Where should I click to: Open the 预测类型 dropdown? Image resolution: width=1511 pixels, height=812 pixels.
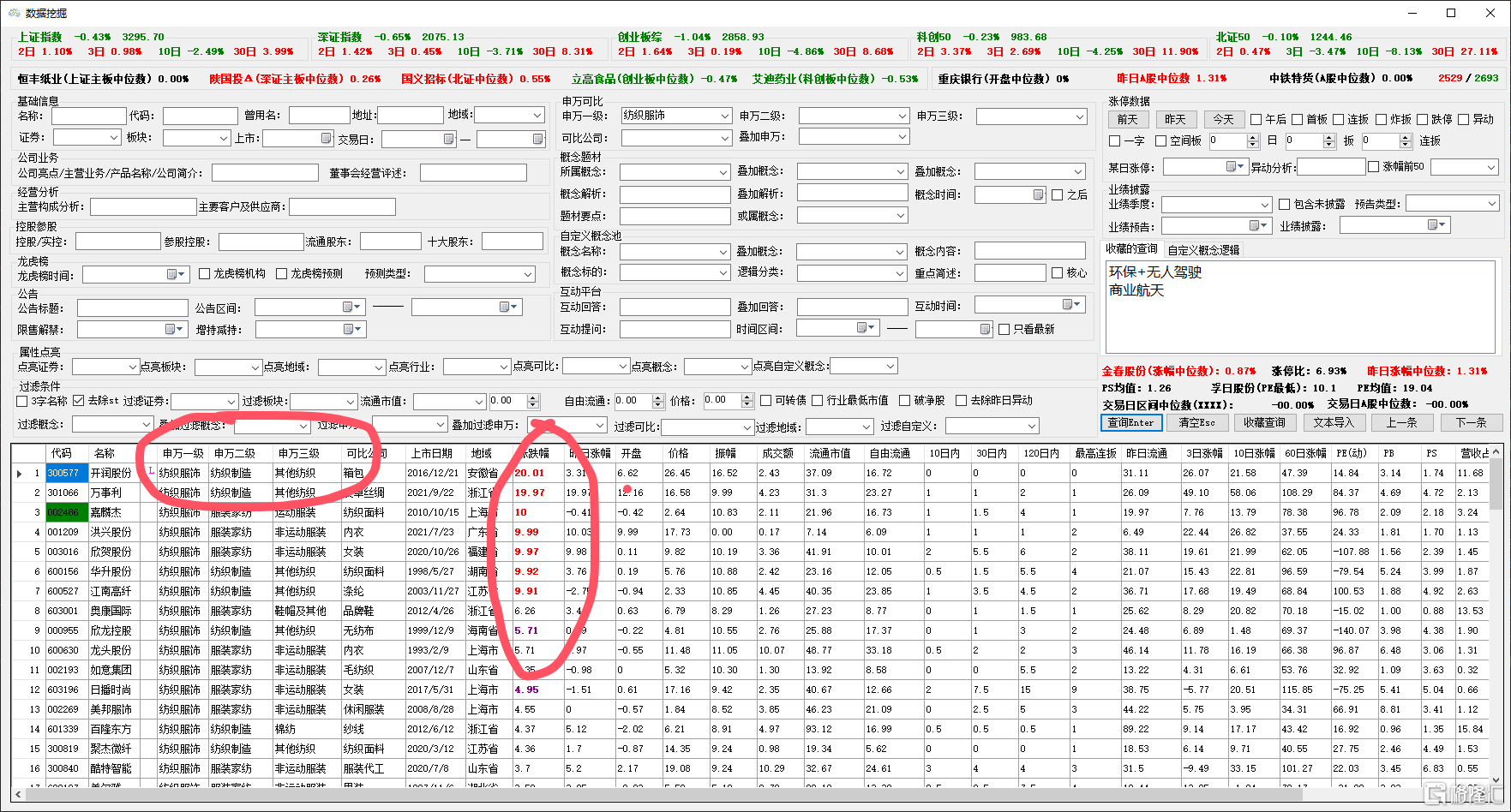pyautogui.click(x=479, y=274)
